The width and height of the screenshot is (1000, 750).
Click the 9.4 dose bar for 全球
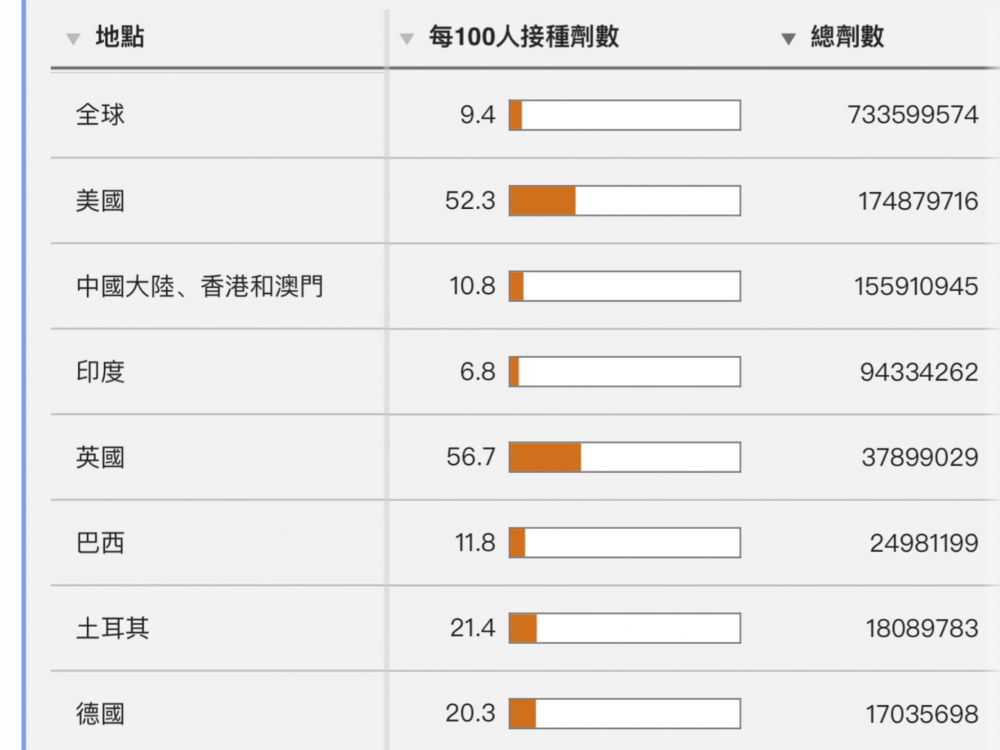[624, 115]
